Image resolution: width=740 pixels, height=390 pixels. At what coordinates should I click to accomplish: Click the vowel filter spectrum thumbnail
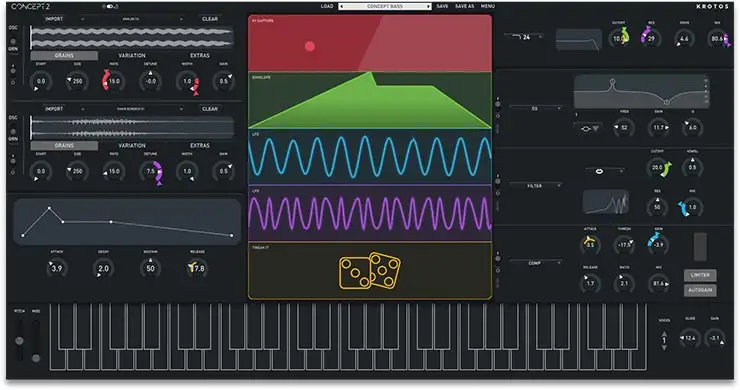[605, 202]
